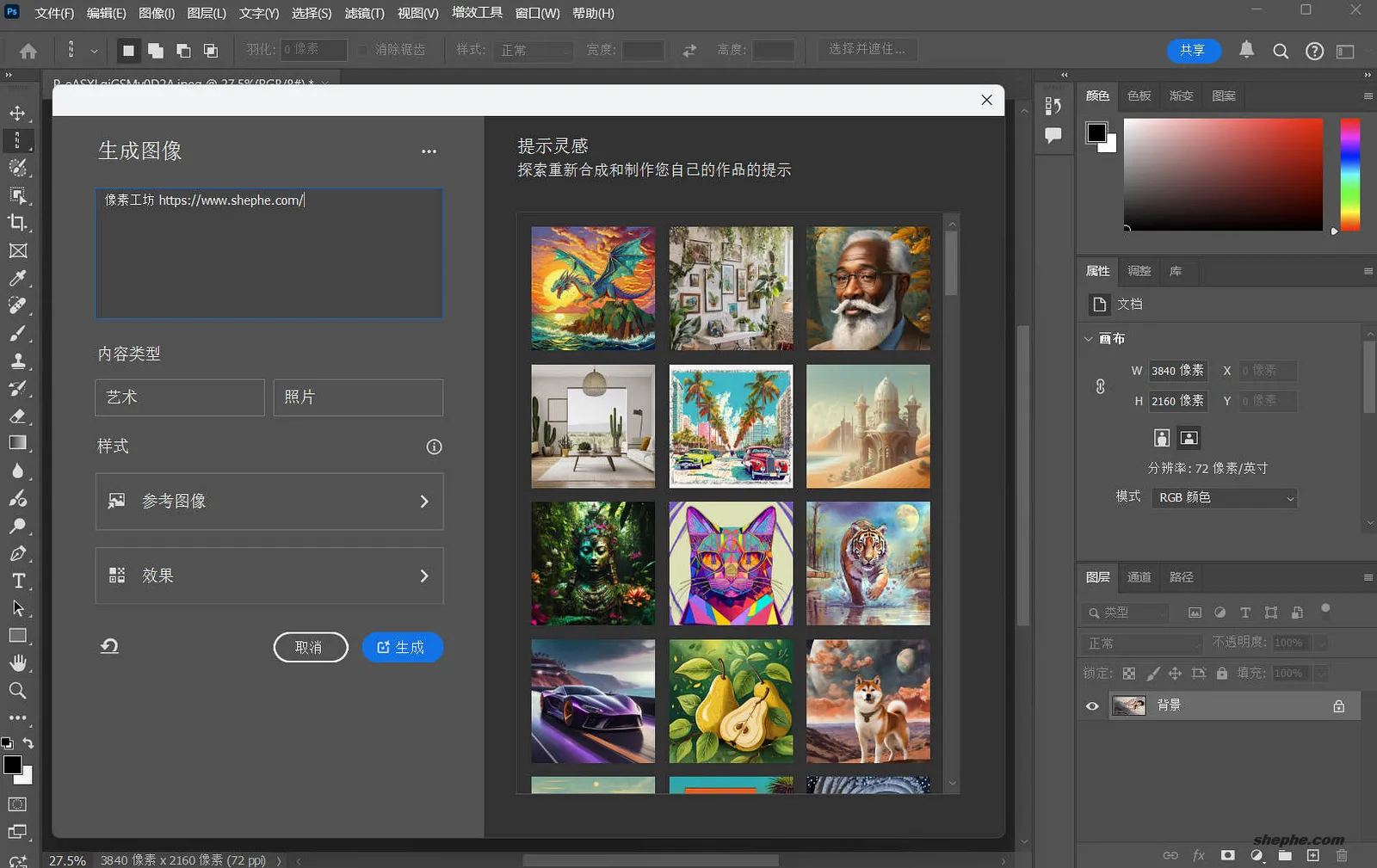Open the notifications bell

coord(1246,50)
